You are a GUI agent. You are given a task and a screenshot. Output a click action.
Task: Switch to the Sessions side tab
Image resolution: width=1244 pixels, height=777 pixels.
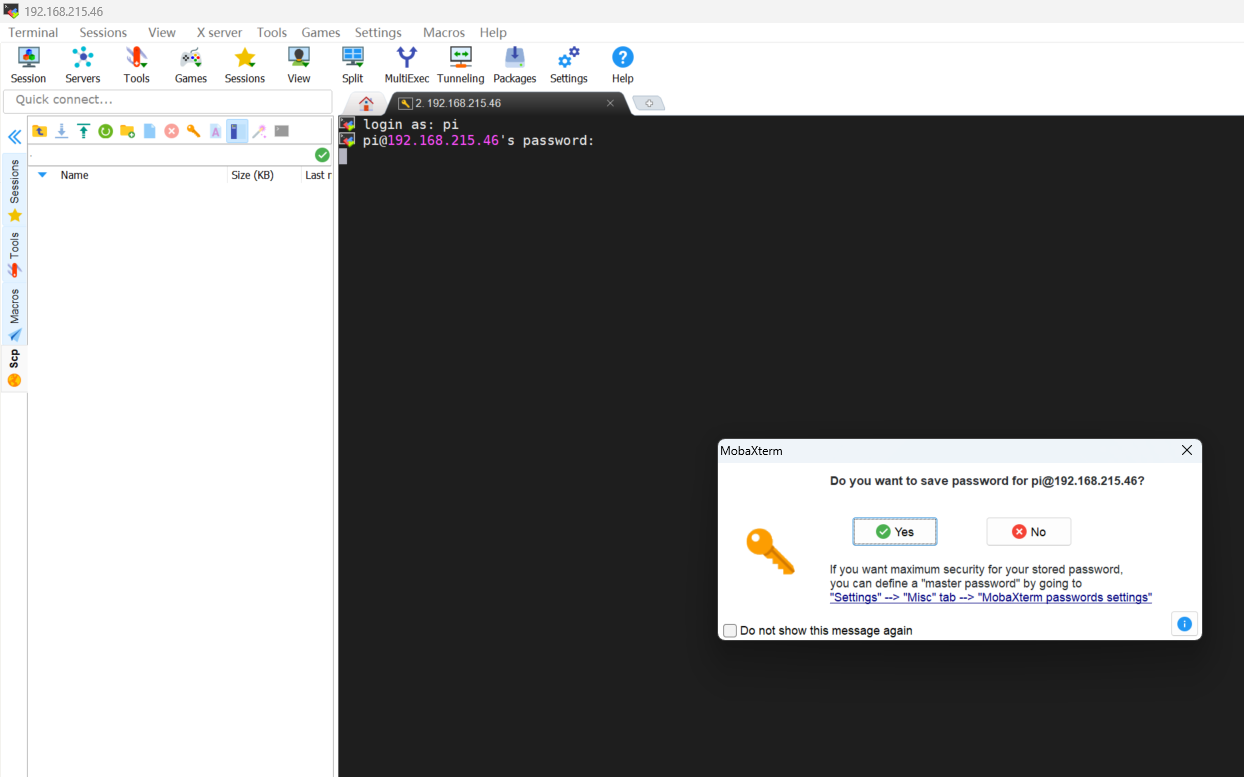click(x=14, y=191)
